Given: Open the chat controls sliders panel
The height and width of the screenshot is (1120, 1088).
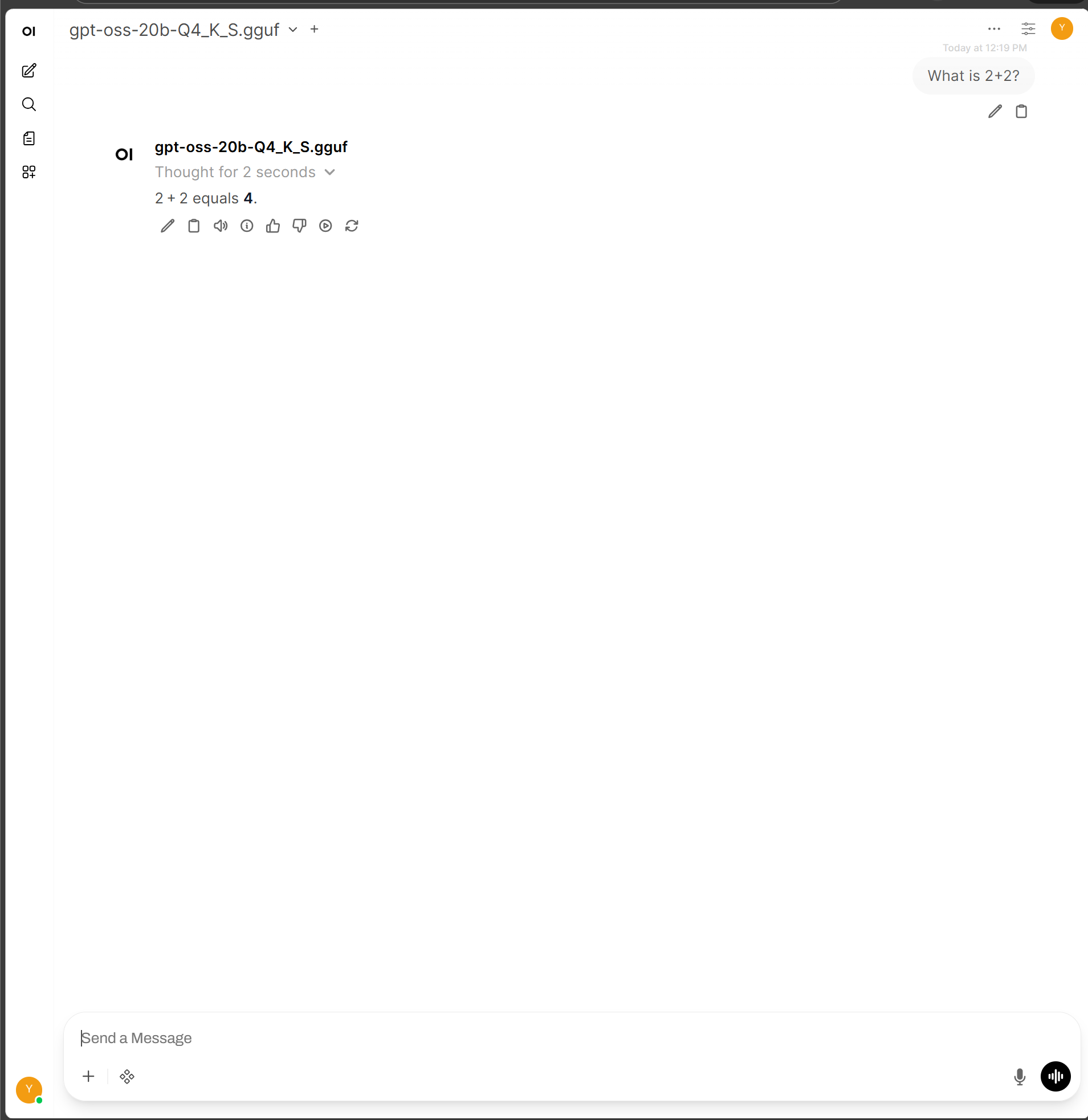Looking at the screenshot, I should (1028, 29).
